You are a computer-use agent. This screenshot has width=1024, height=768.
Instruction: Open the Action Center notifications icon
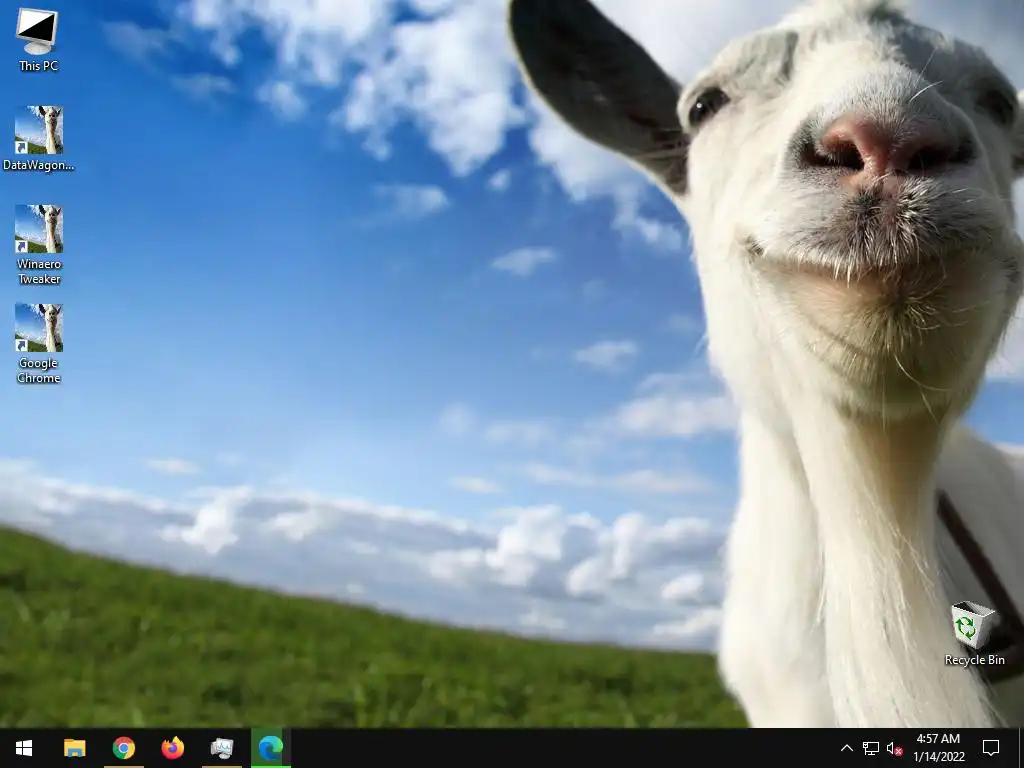(x=991, y=748)
